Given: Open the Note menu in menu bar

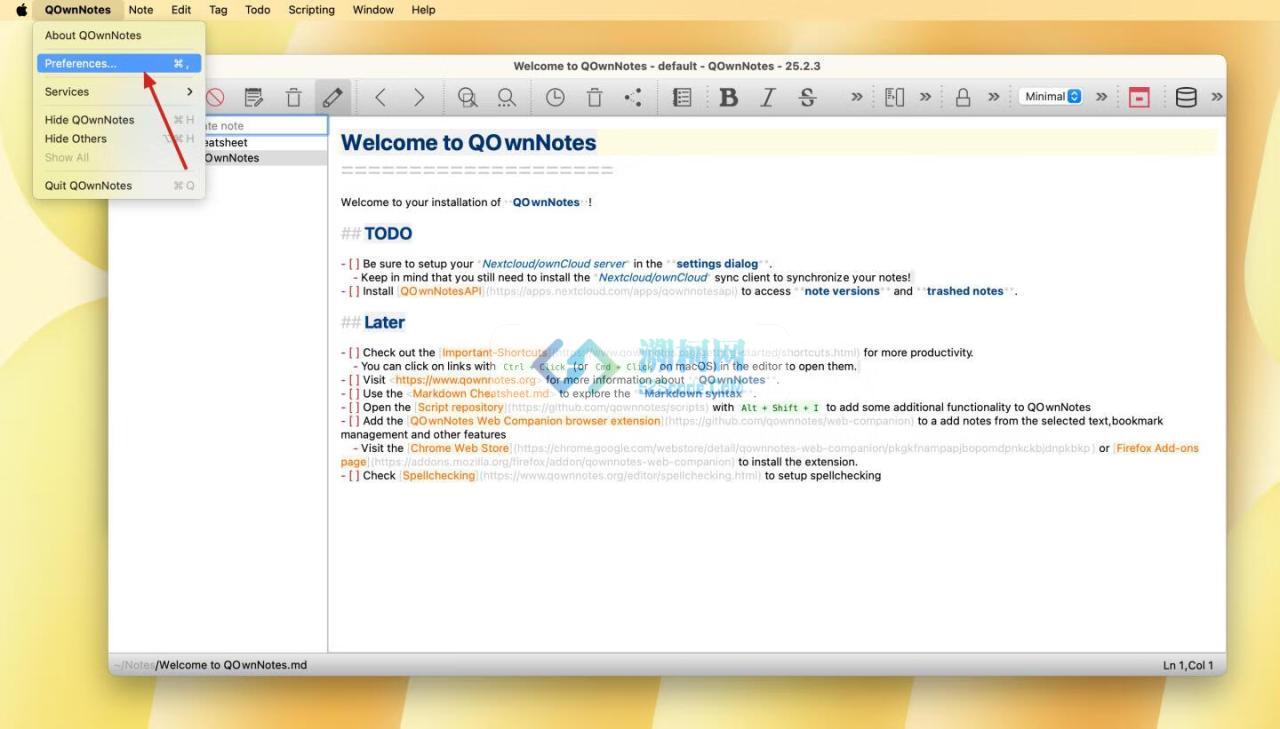Looking at the screenshot, I should [141, 10].
